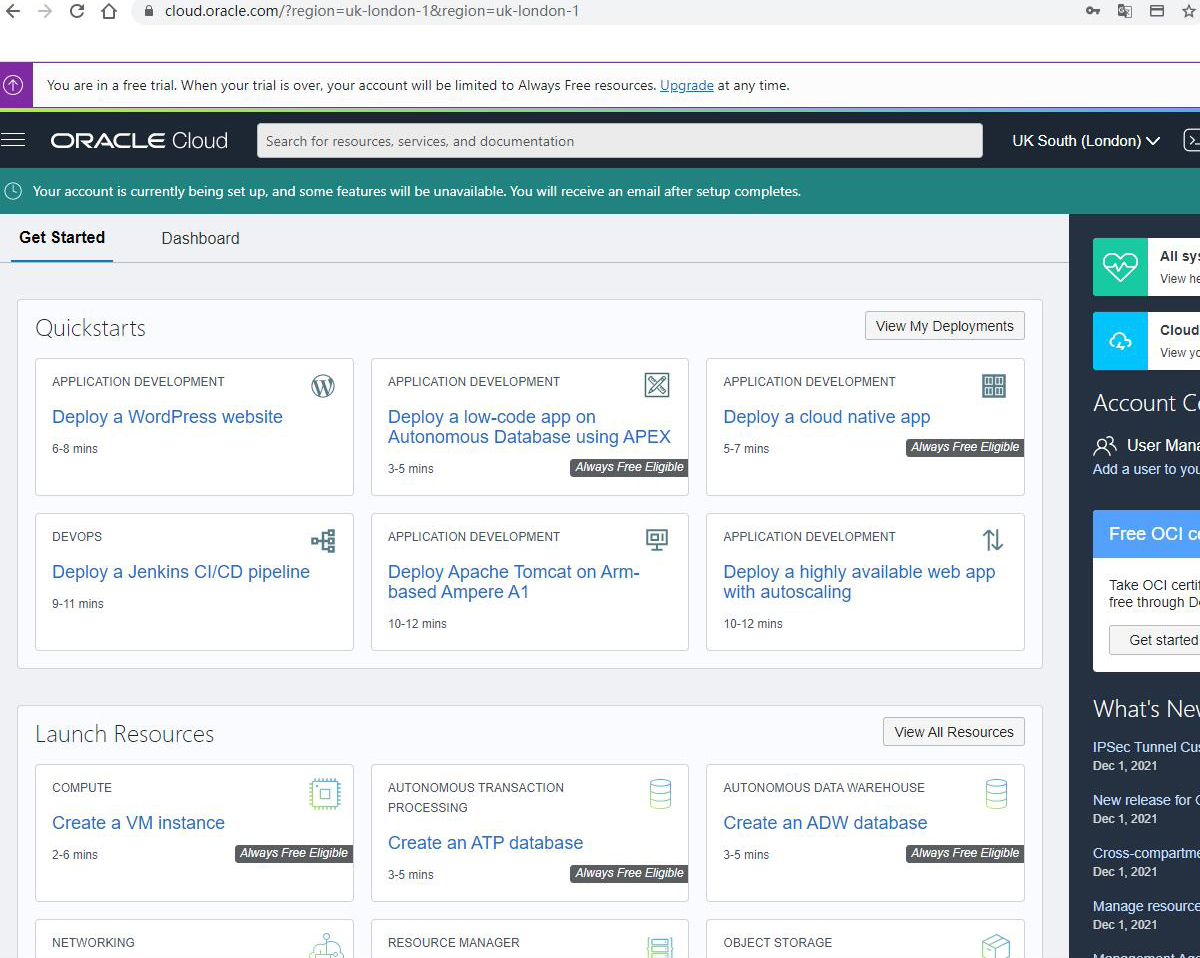The image size is (1200, 958).
Task: Click the Launch Resources heading
Action: point(124,734)
